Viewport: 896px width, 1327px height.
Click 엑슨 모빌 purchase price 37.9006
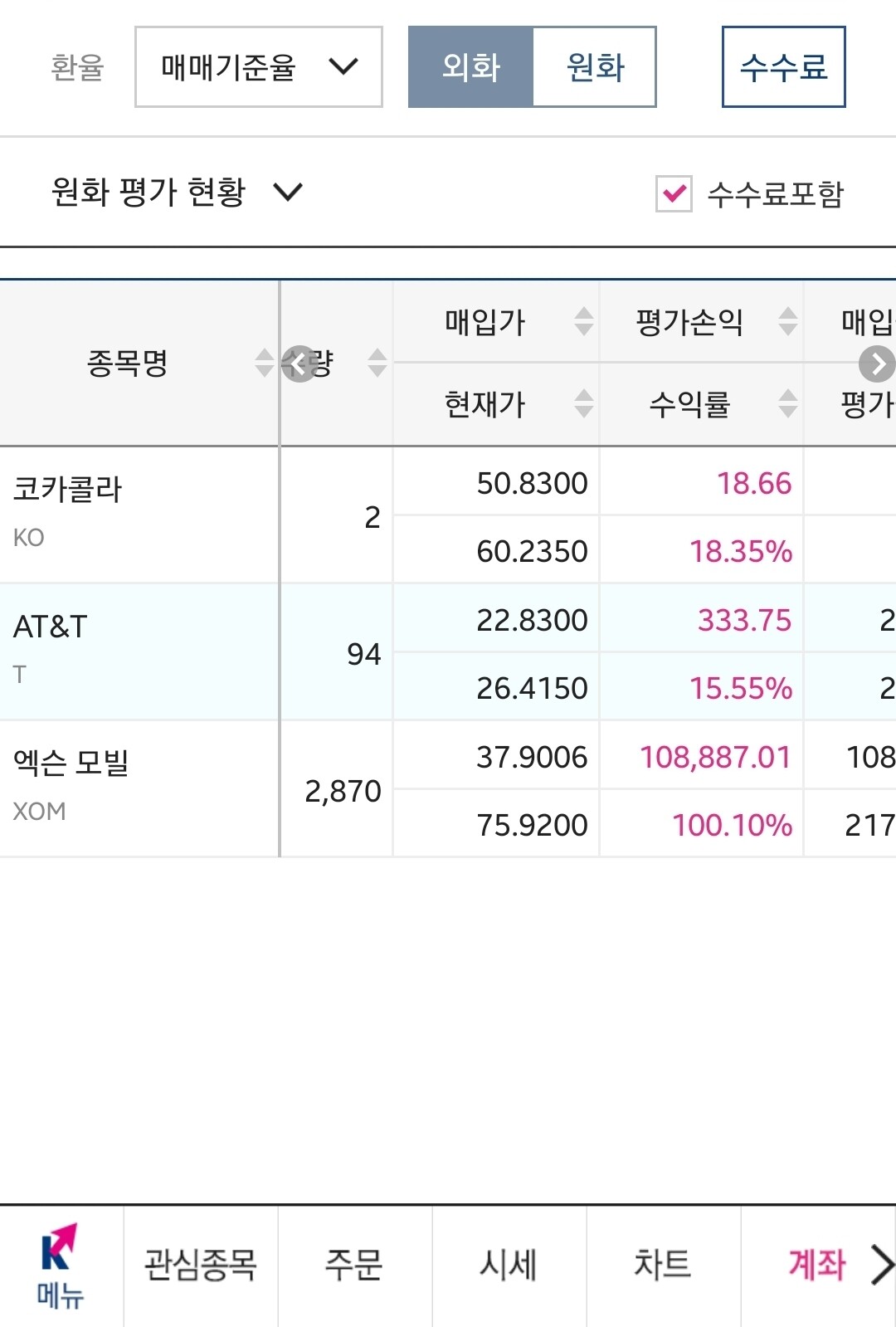point(532,757)
